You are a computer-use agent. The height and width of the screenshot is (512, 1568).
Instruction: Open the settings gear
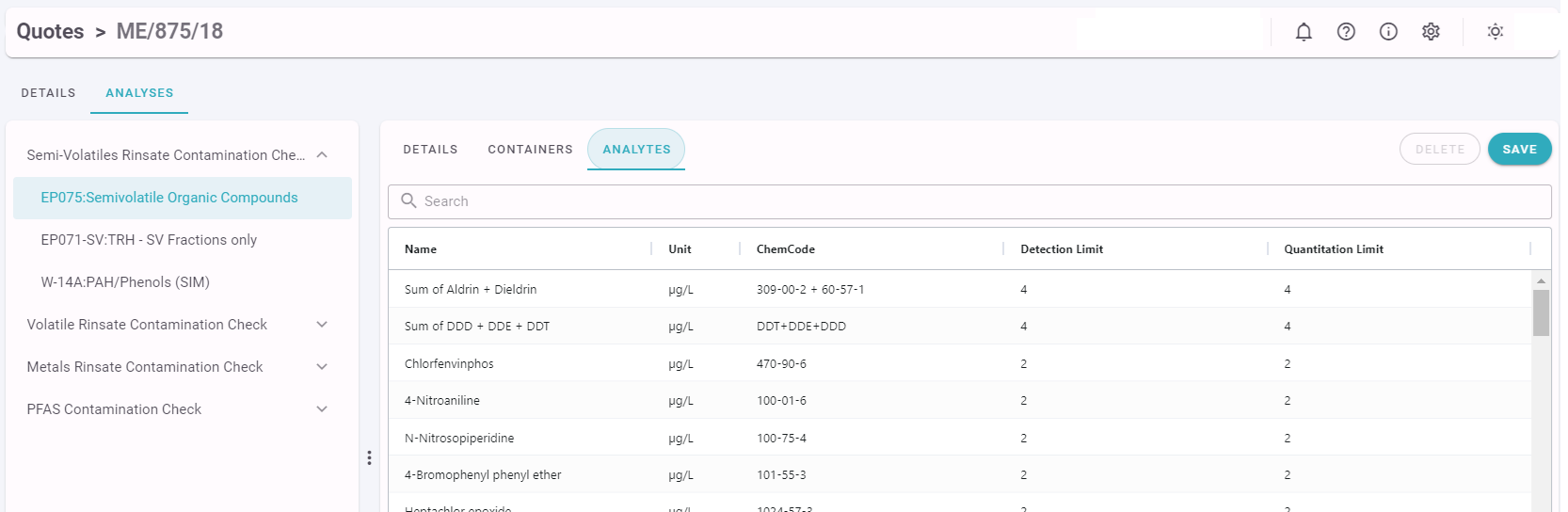coord(1431,32)
